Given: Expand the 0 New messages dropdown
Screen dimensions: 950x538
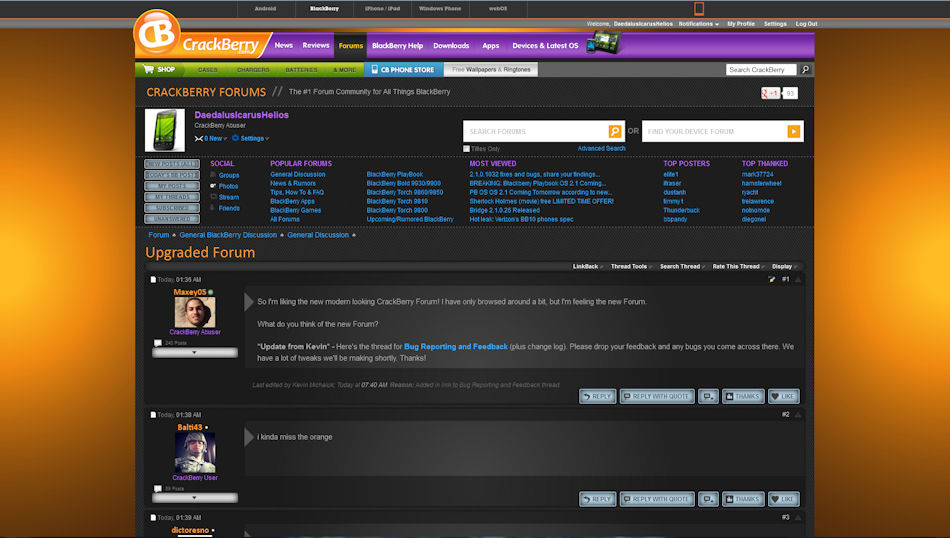Looking at the screenshot, I should [215, 139].
